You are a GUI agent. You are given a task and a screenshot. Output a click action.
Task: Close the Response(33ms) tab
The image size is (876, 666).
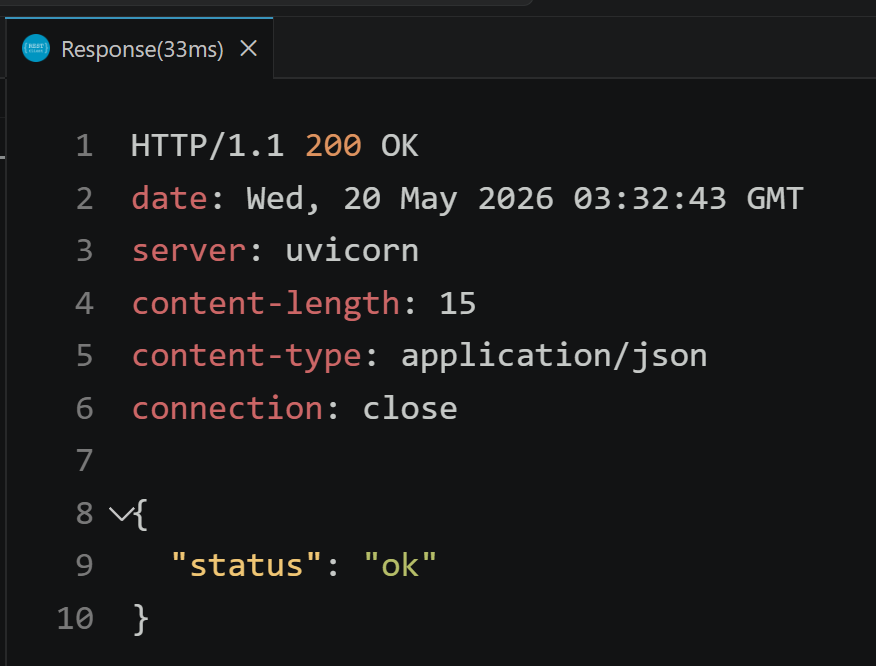(x=249, y=49)
